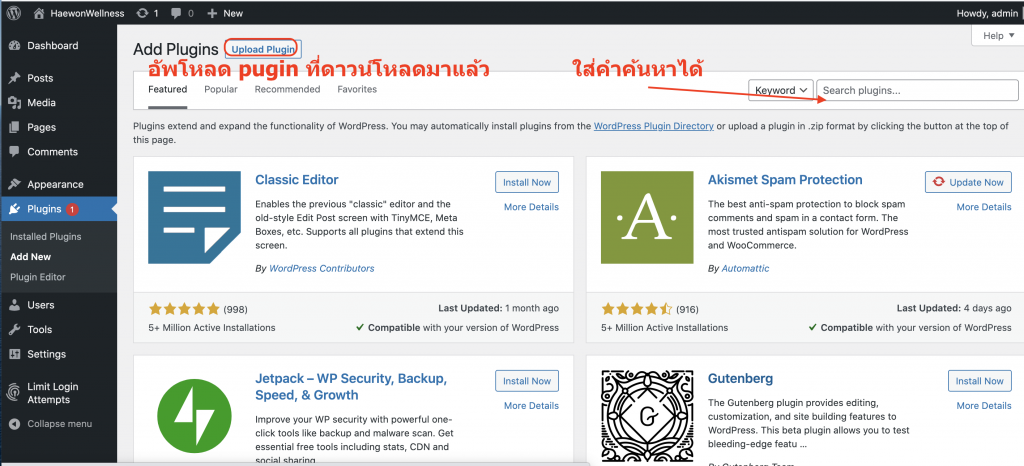Open Dashboard from sidebar
Image resolution: width=1024 pixels, height=466 pixels.
click(x=52, y=46)
